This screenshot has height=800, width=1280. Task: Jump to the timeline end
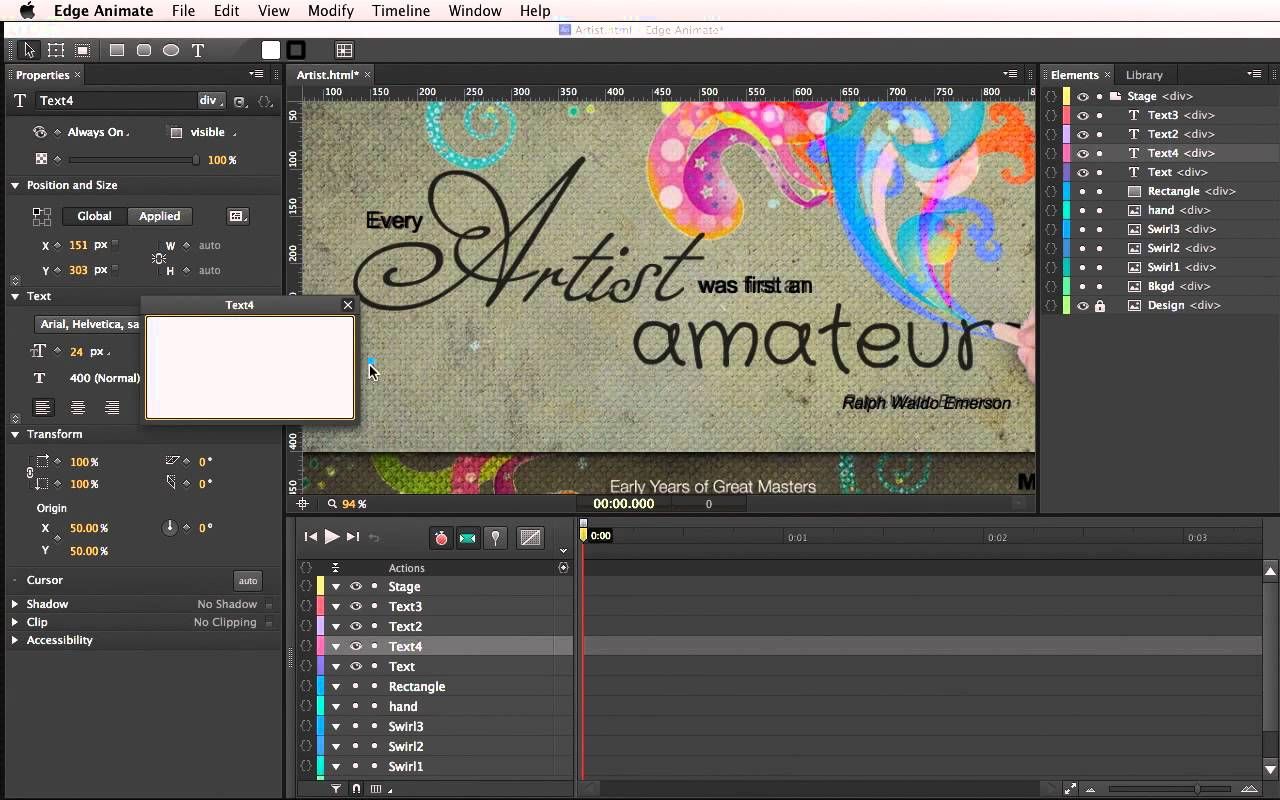click(x=352, y=537)
